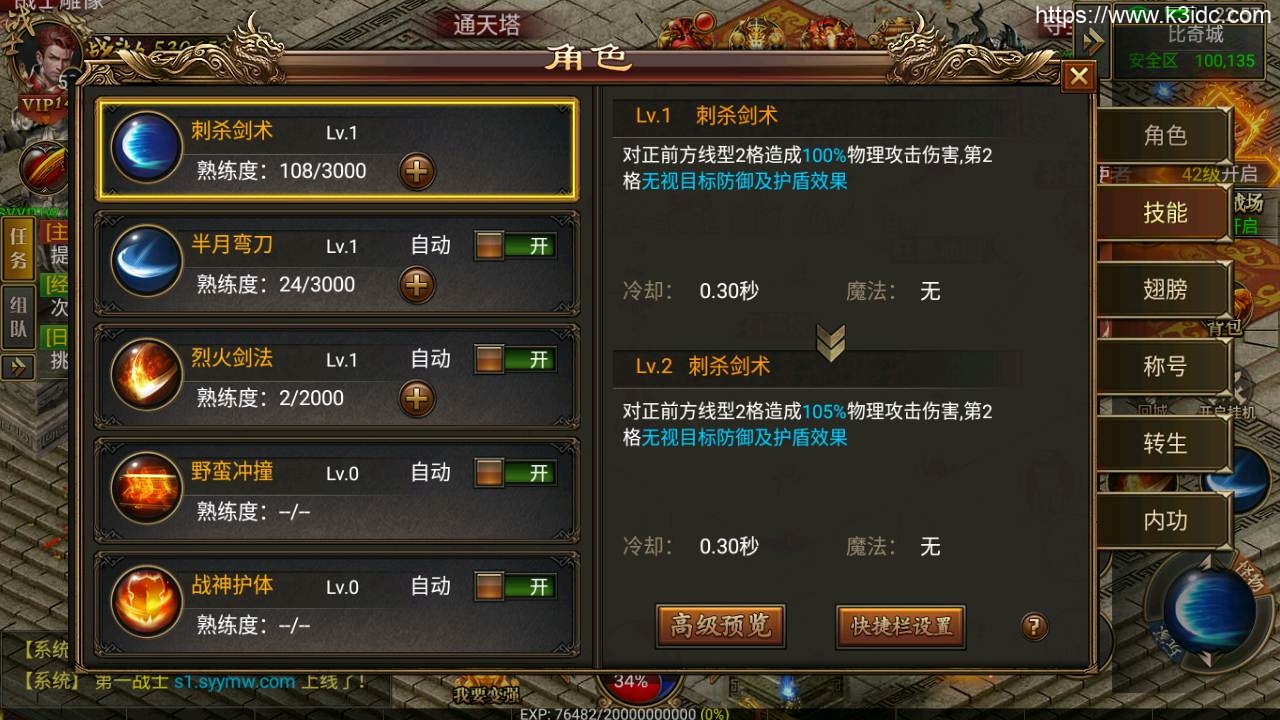Disable auto-cast for 野蛮冲撞

(515, 473)
